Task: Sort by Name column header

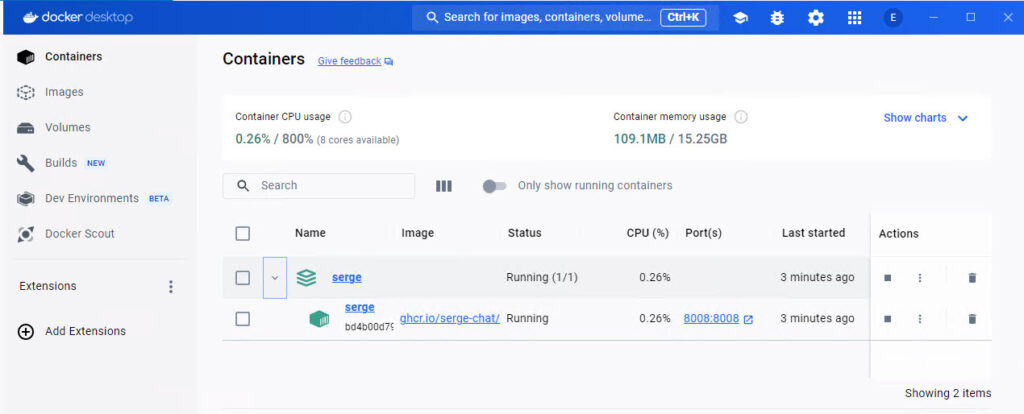Action: 310,233
